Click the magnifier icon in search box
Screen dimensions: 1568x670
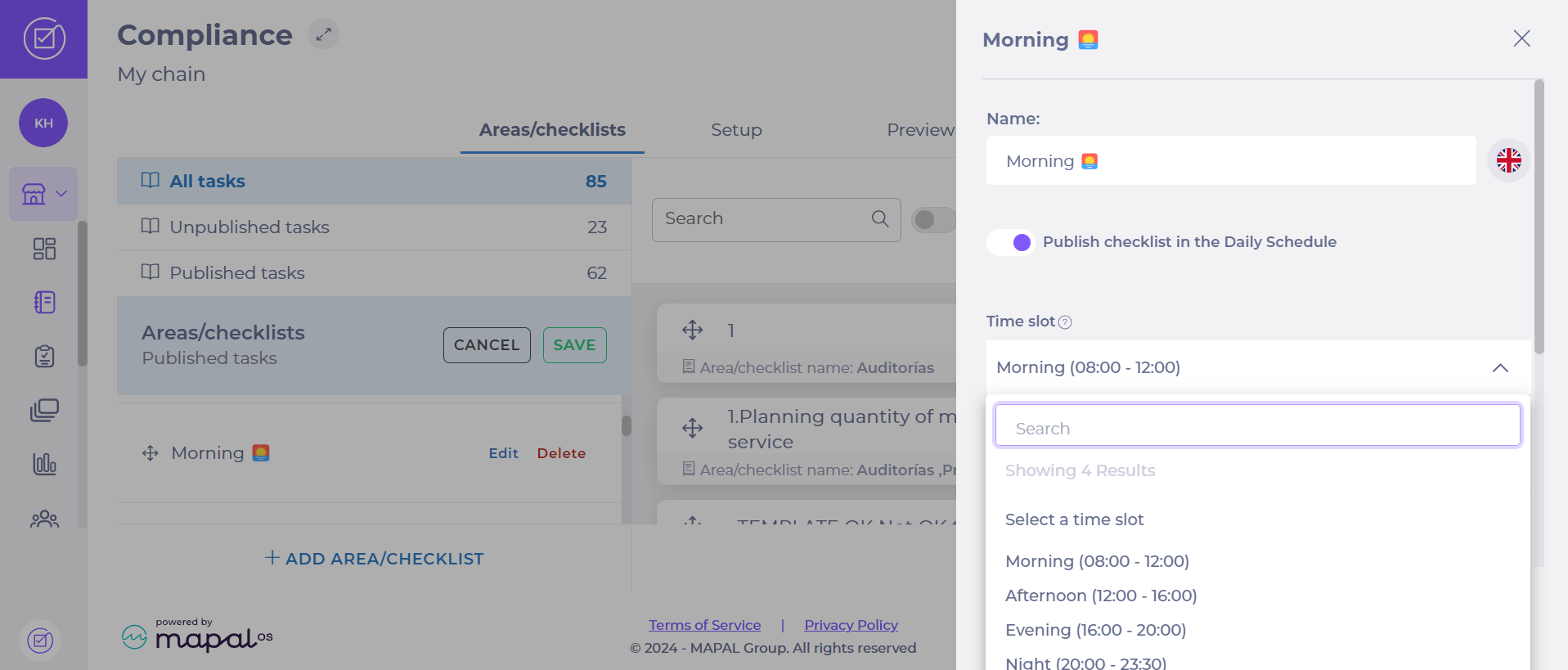[880, 219]
